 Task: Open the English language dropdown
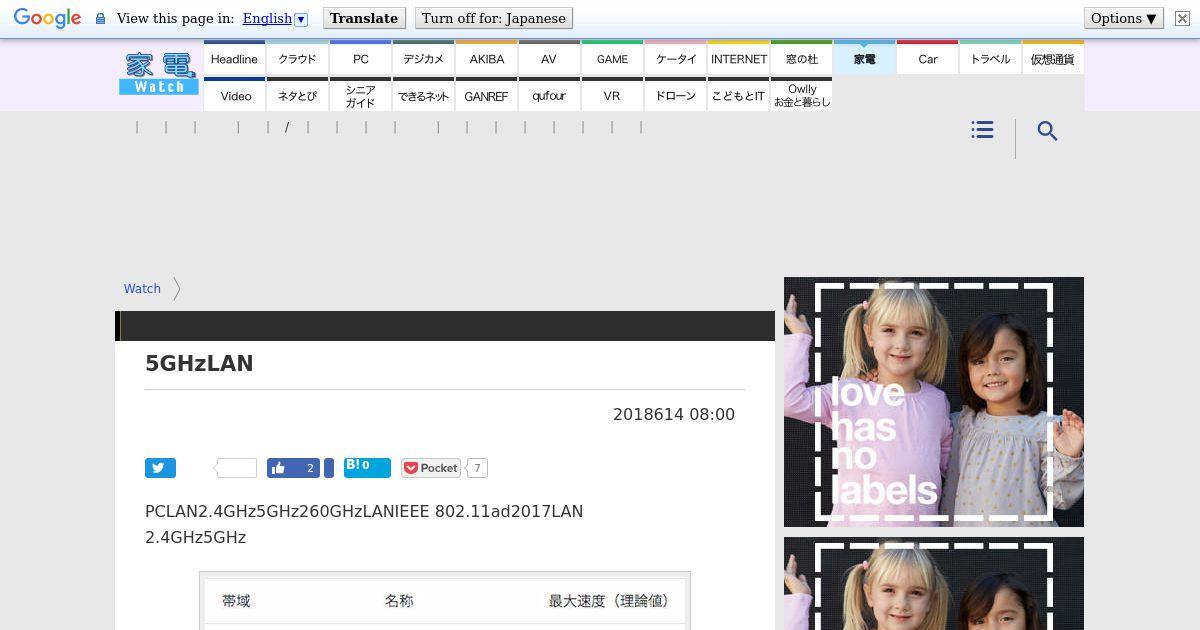(275, 18)
